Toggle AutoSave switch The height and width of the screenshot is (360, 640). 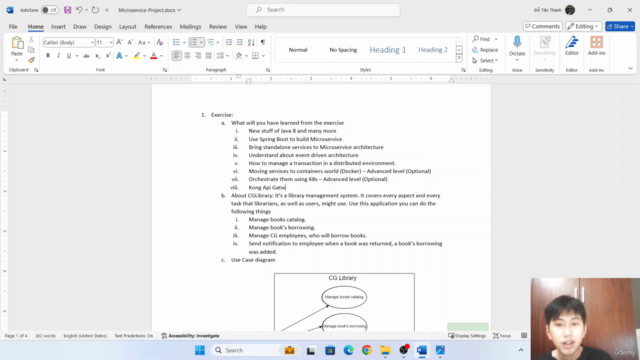pyautogui.click(x=49, y=10)
